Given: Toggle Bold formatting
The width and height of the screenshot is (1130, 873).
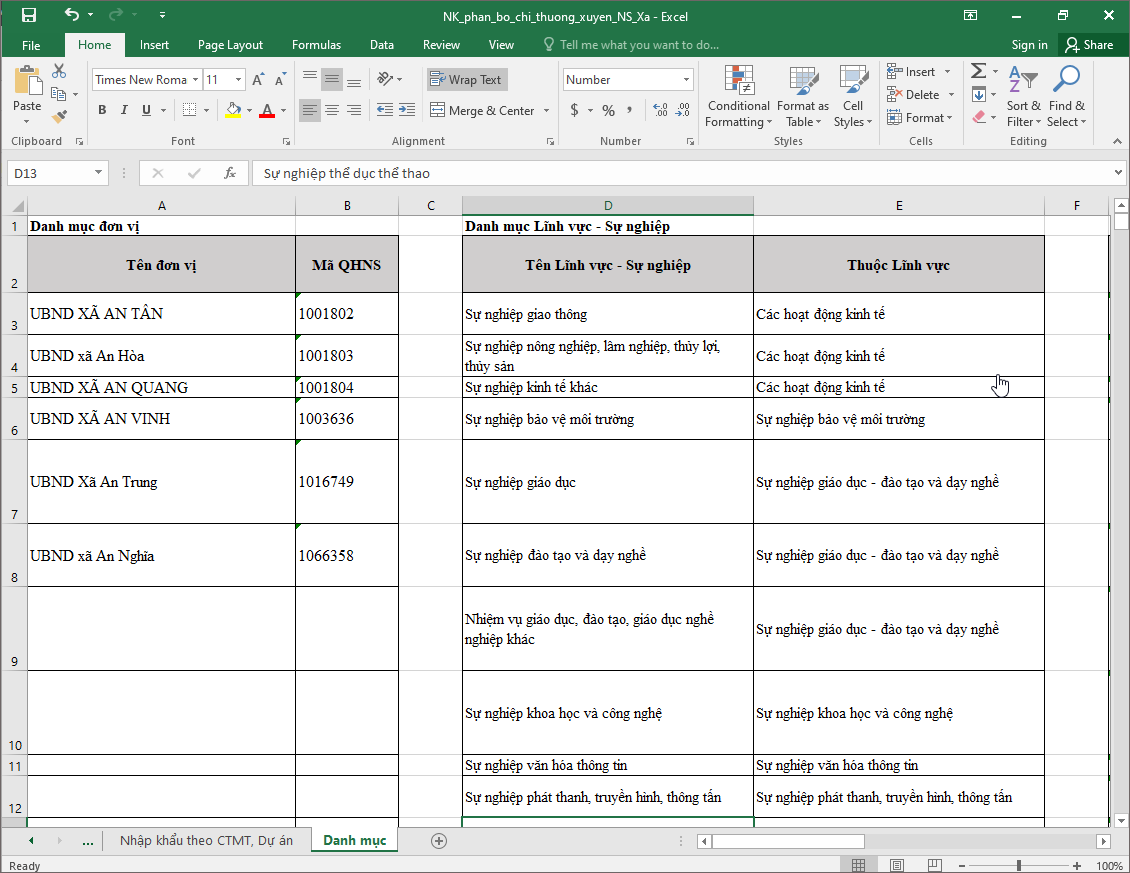Looking at the screenshot, I should [102, 110].
